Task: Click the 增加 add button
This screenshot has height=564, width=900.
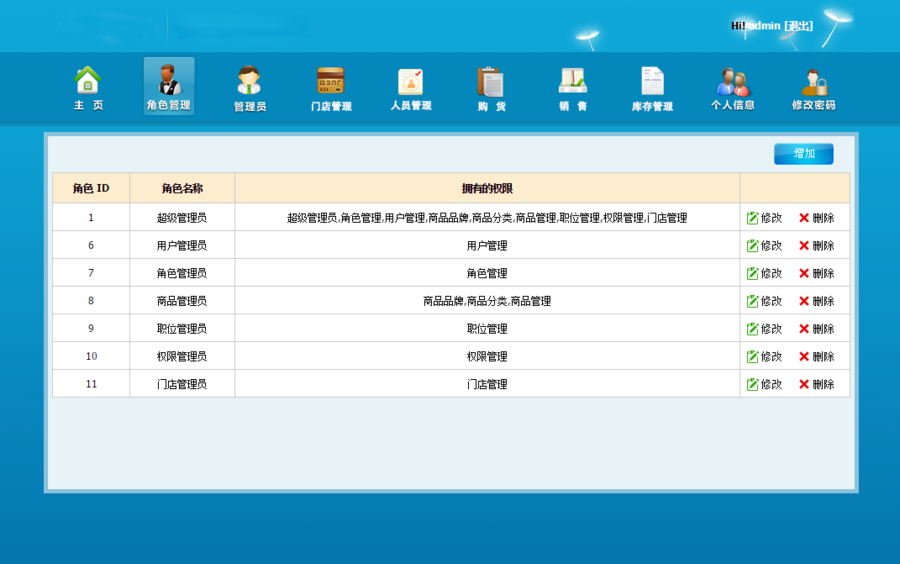Action: [x=803, y=154]
